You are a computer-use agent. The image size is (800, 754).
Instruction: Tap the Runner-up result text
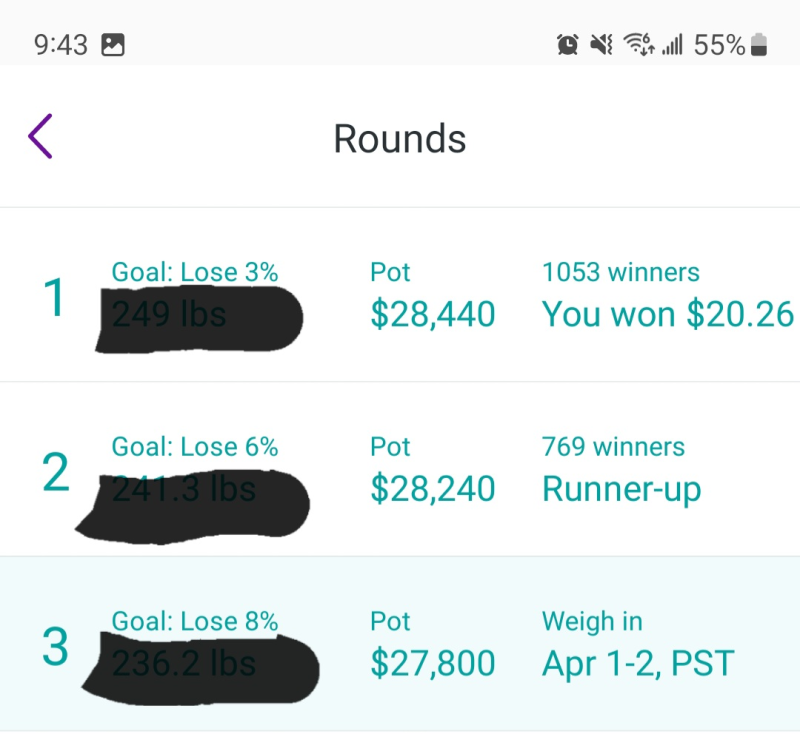tap(621, 489)
